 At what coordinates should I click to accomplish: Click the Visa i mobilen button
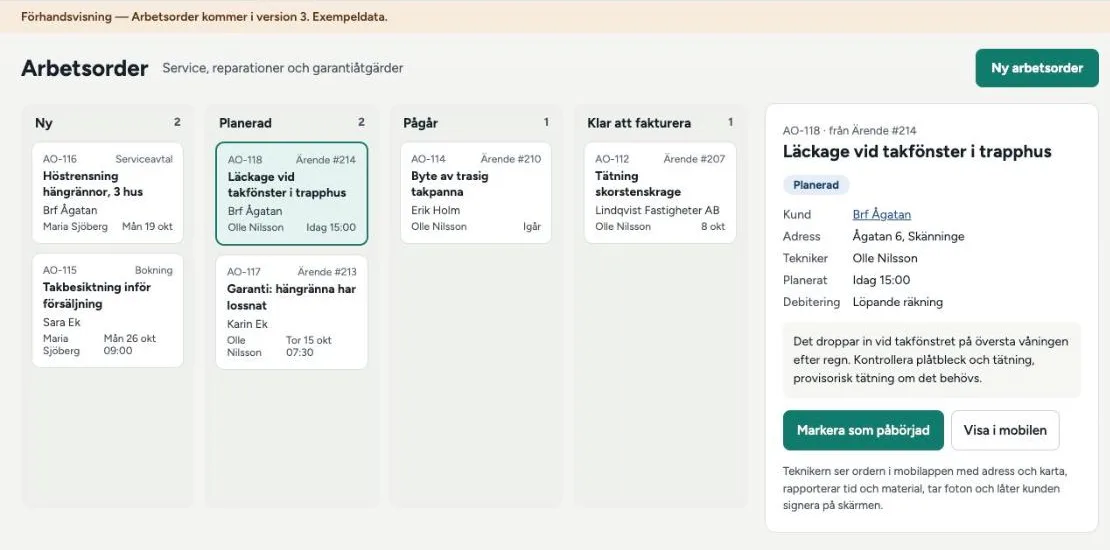coord(1005,430)
